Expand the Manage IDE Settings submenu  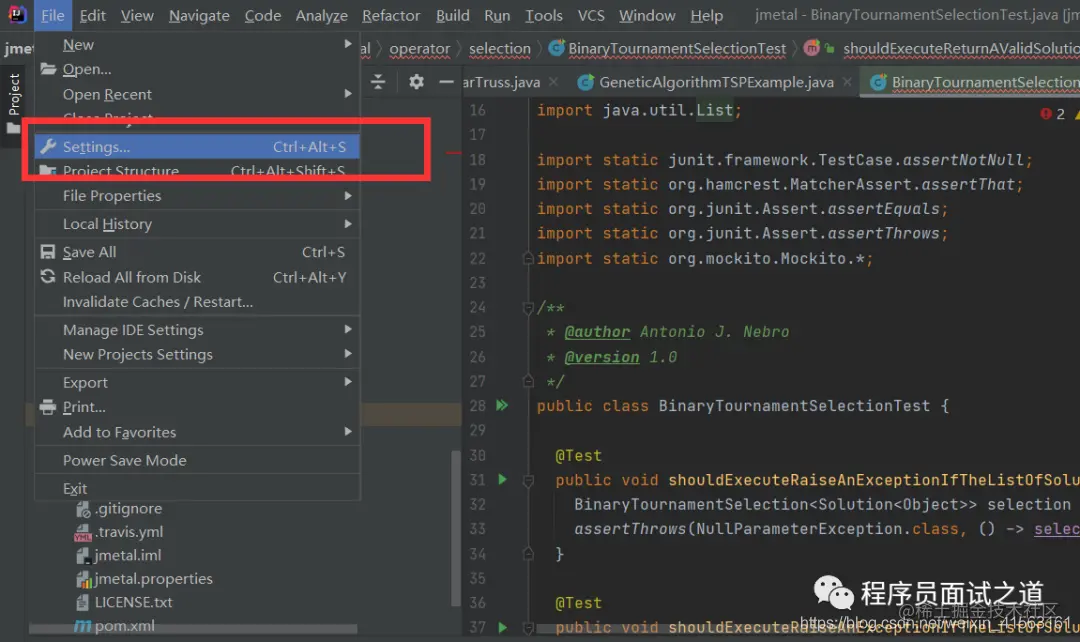pyautogui.click(x=197, y=330)
